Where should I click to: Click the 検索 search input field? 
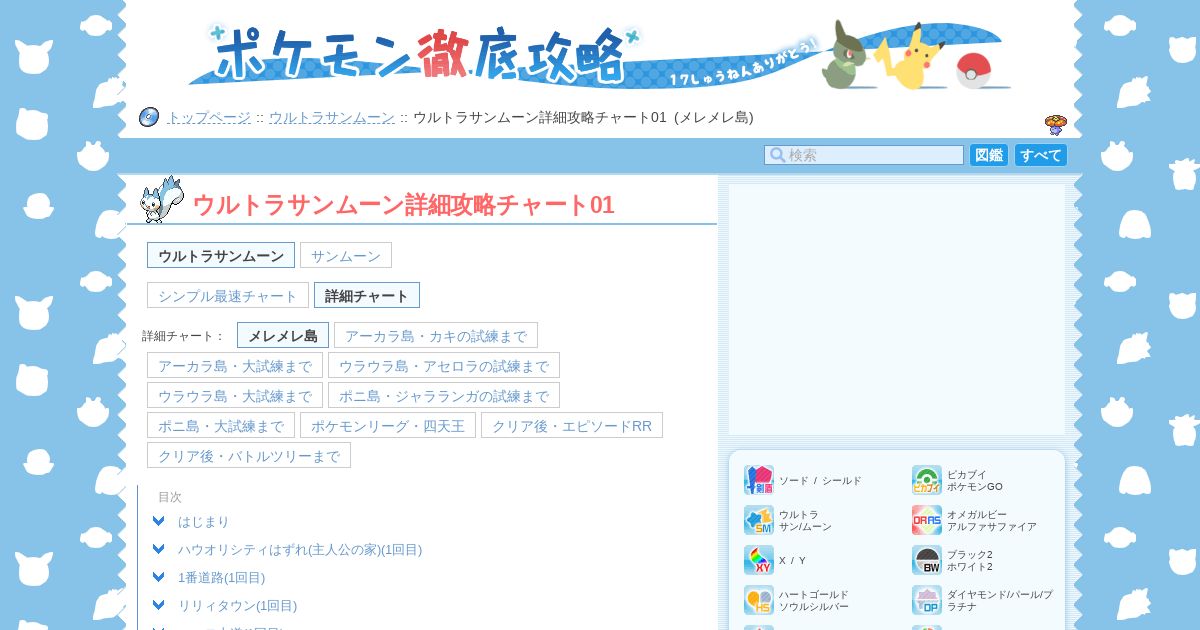(864, 155)
